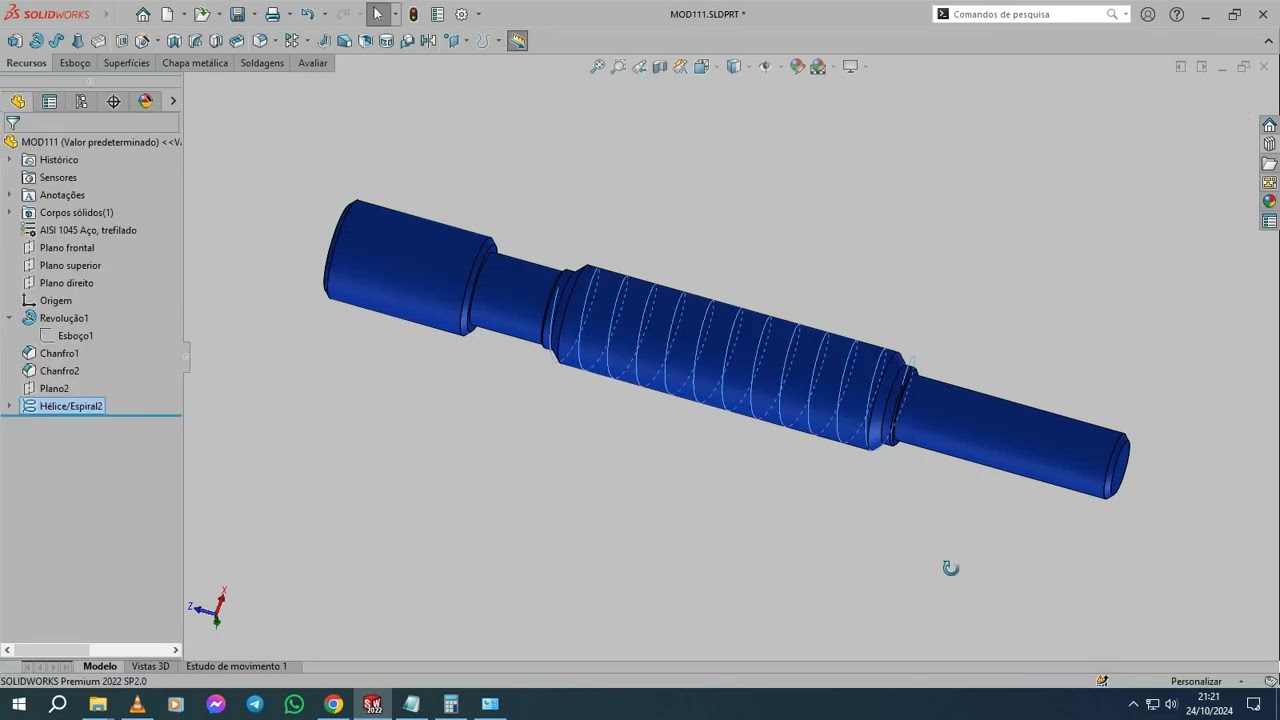Open SolidWorks Resources home in task pane

coord(1269,125)
